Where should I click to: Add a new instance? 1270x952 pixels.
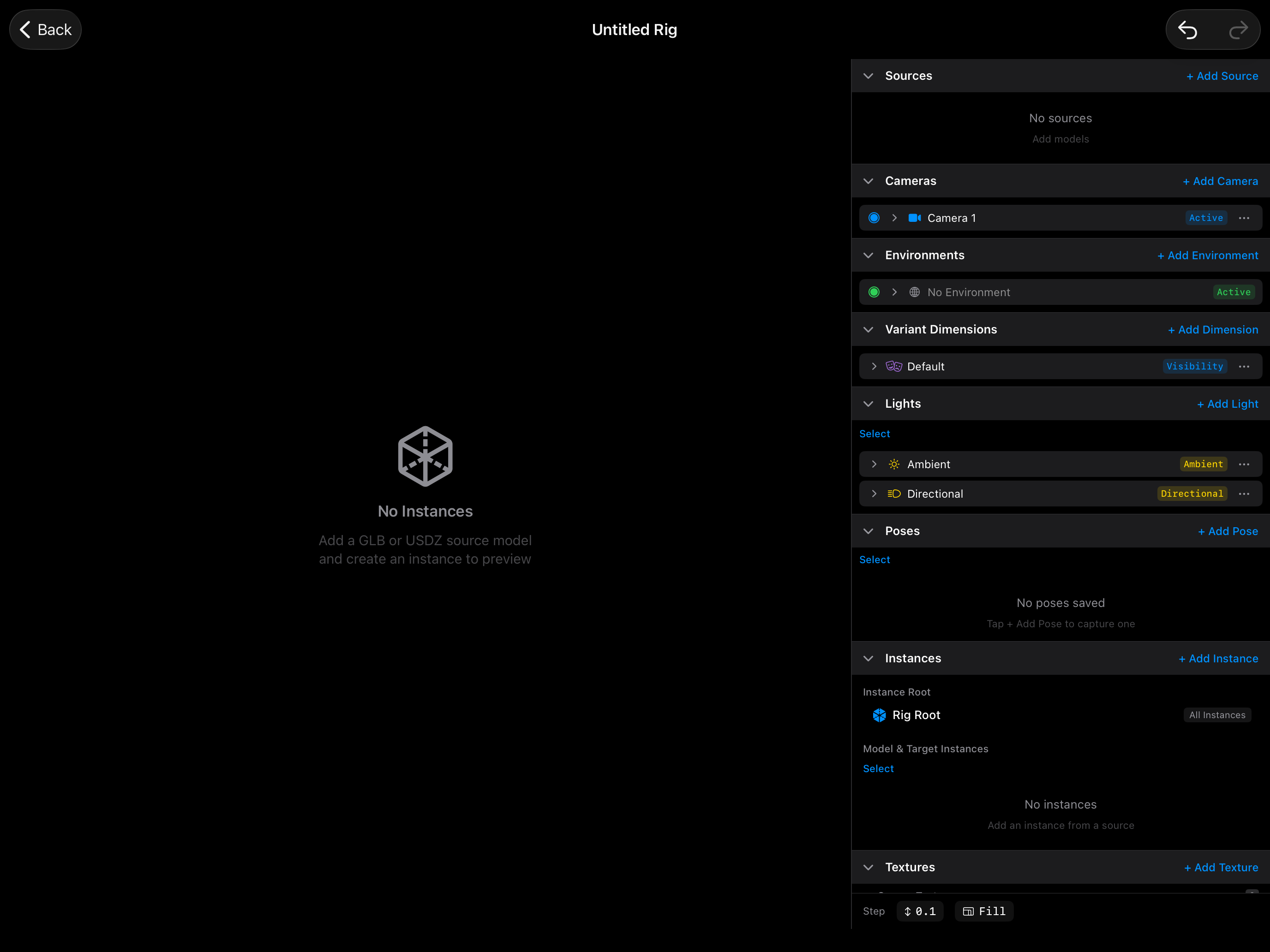tap(1218, 658)
